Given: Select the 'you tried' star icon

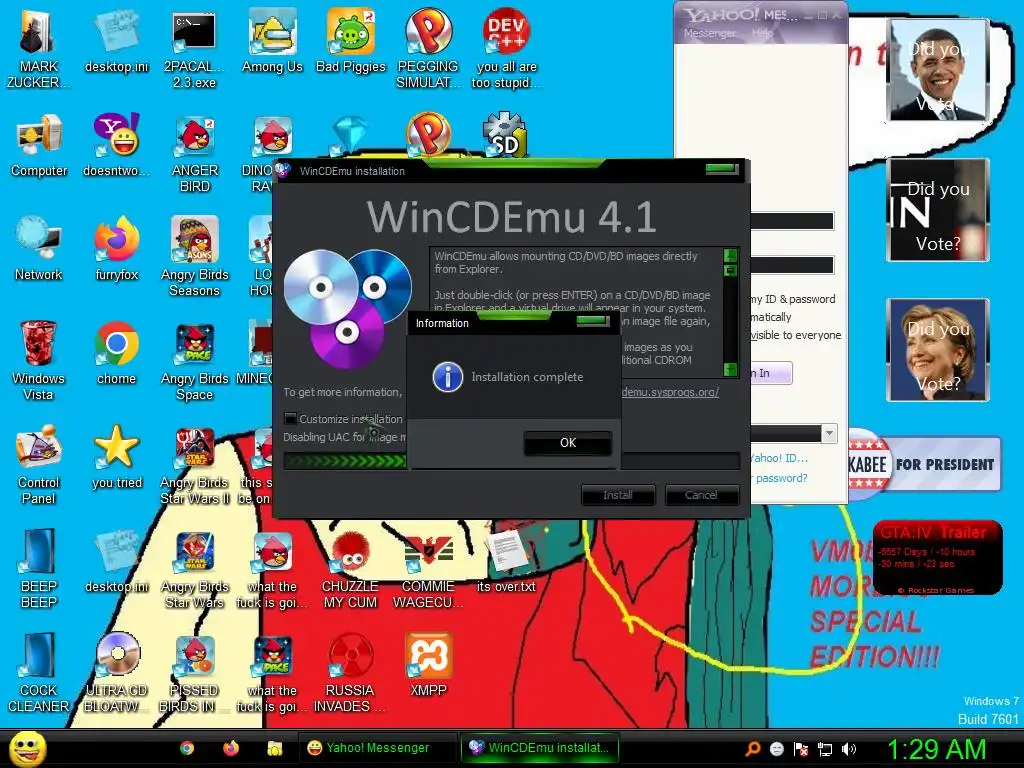Looking at the screenshot, I should 116,457.
